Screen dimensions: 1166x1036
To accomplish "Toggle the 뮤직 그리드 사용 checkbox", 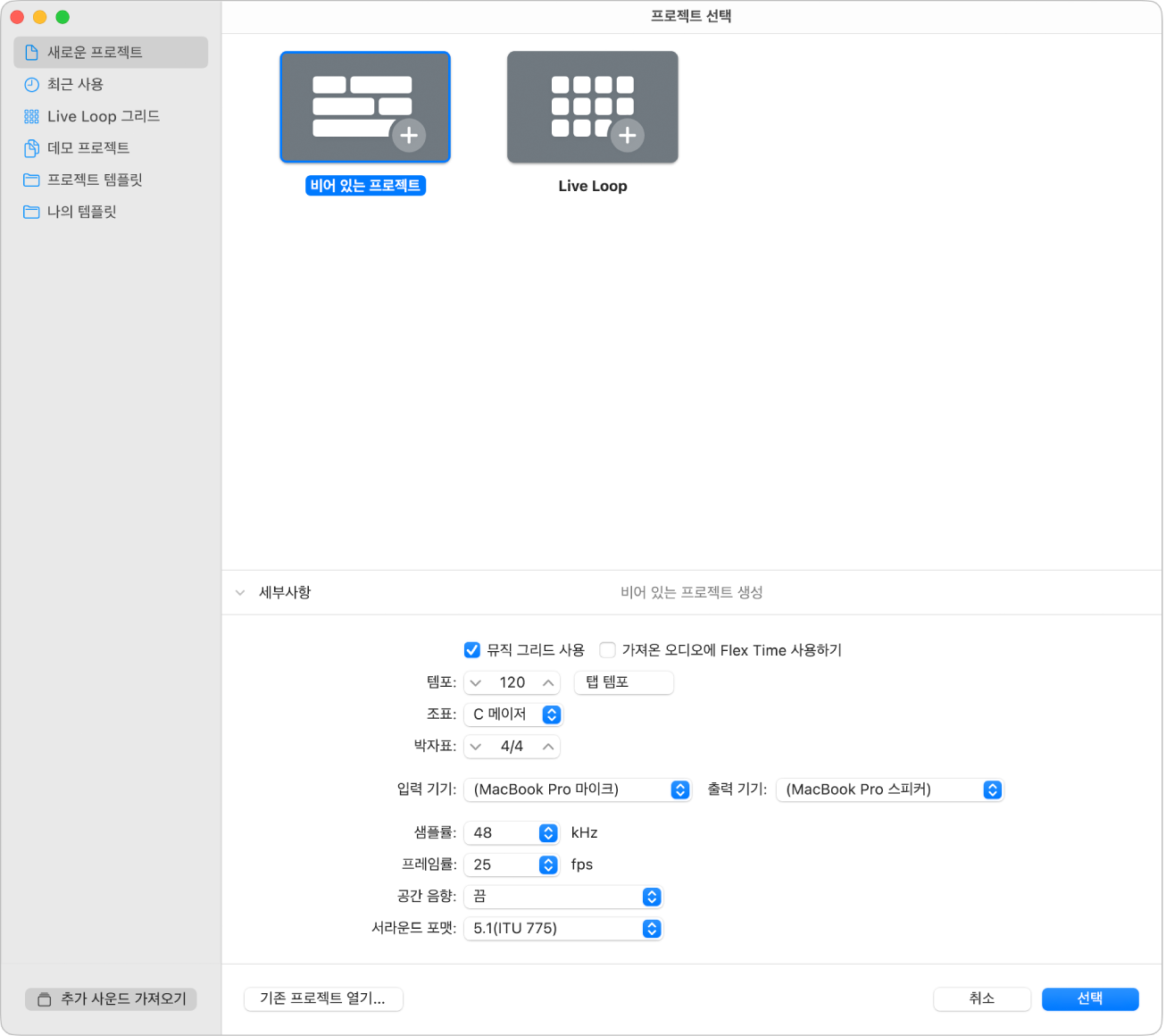I will pos(472,650).
